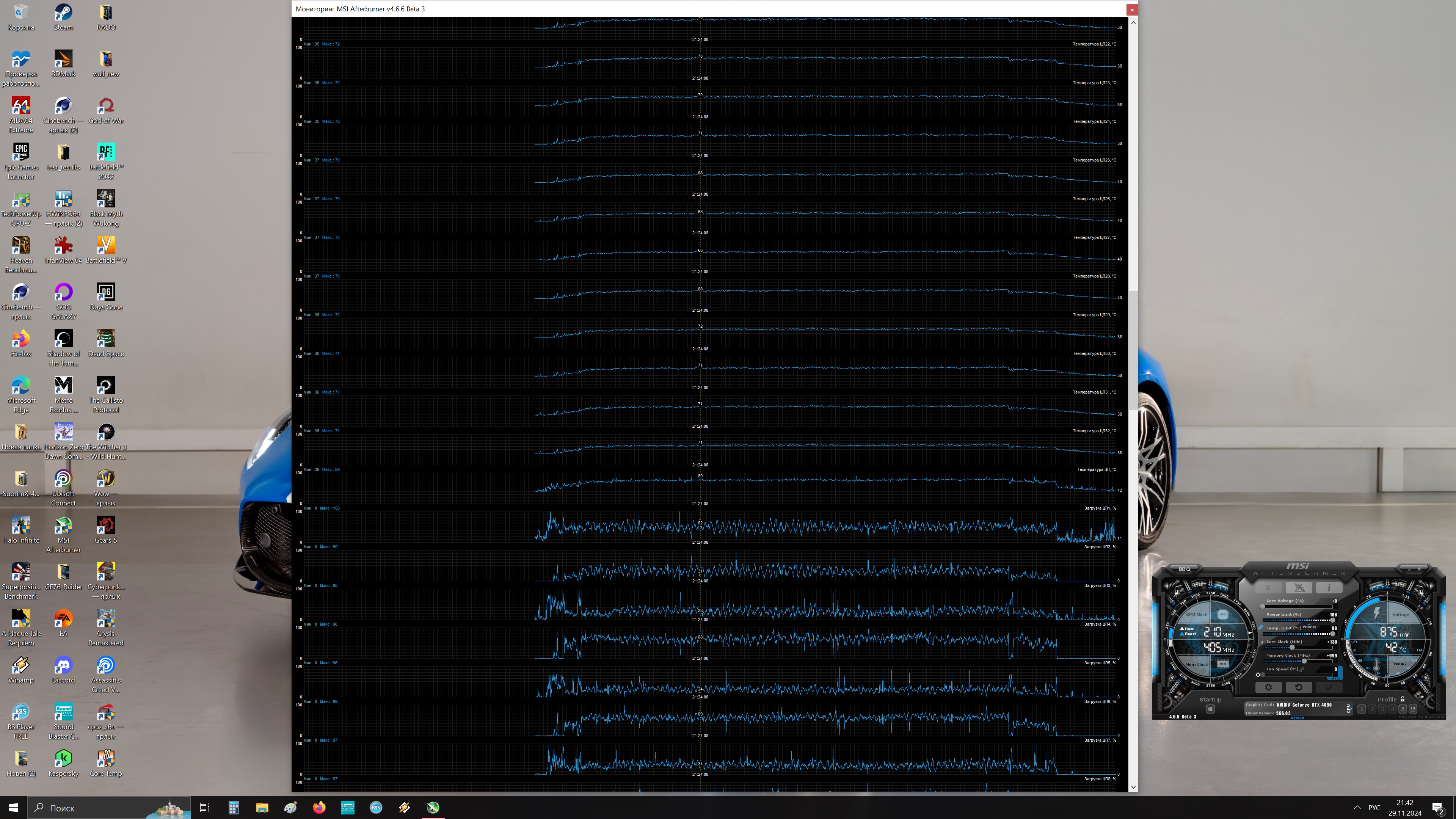The image size is (1456, 819).
Task: Click the scroll-up arrow of monitoring window
Action: (x=1133, y=23)
